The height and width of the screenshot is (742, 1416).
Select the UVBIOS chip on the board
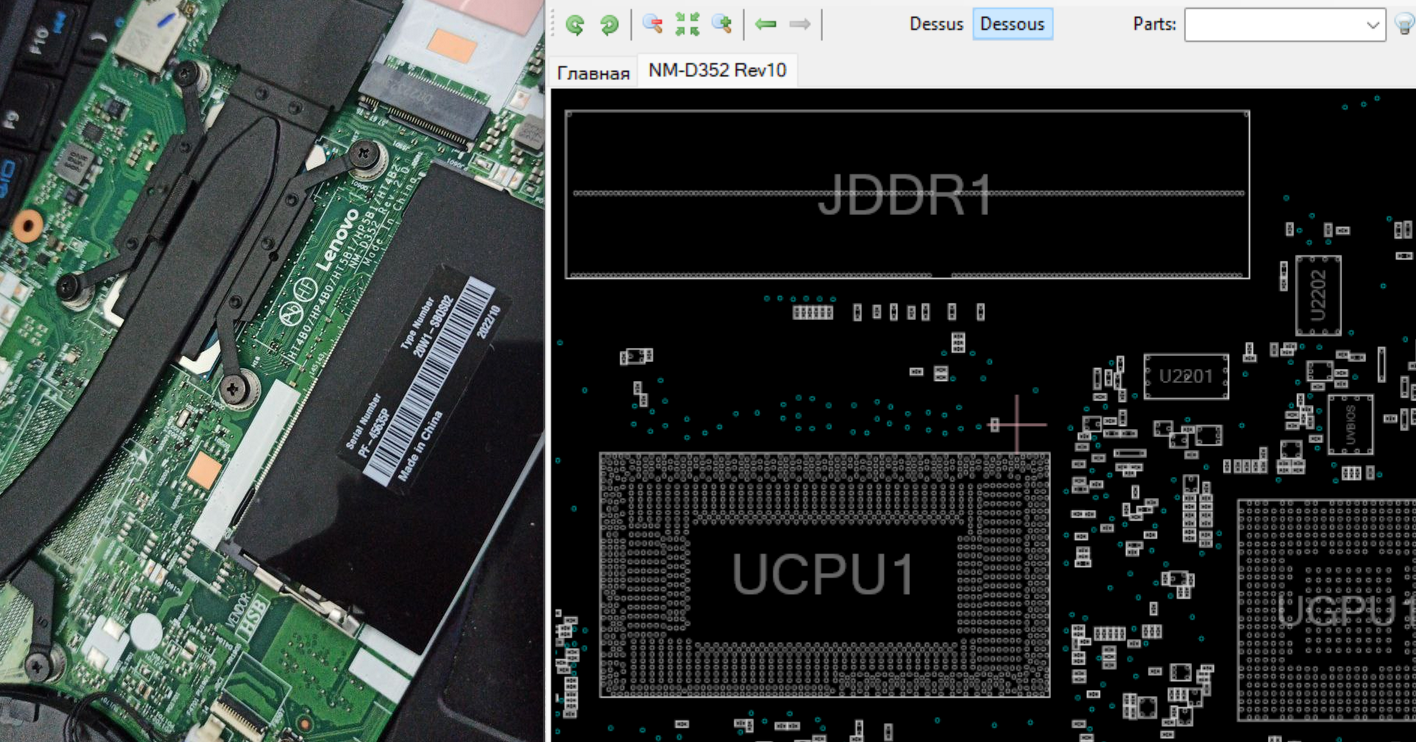tap(1350, 424)
